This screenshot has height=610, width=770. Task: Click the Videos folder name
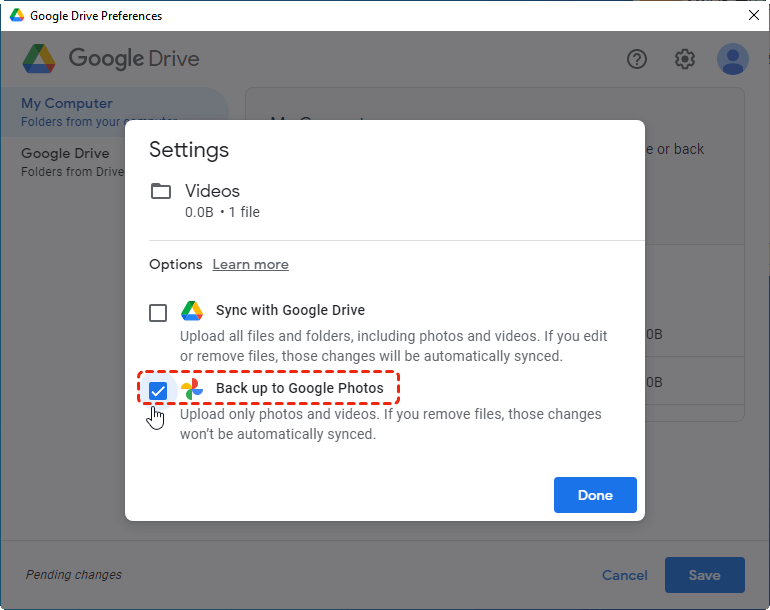[212, 191]
